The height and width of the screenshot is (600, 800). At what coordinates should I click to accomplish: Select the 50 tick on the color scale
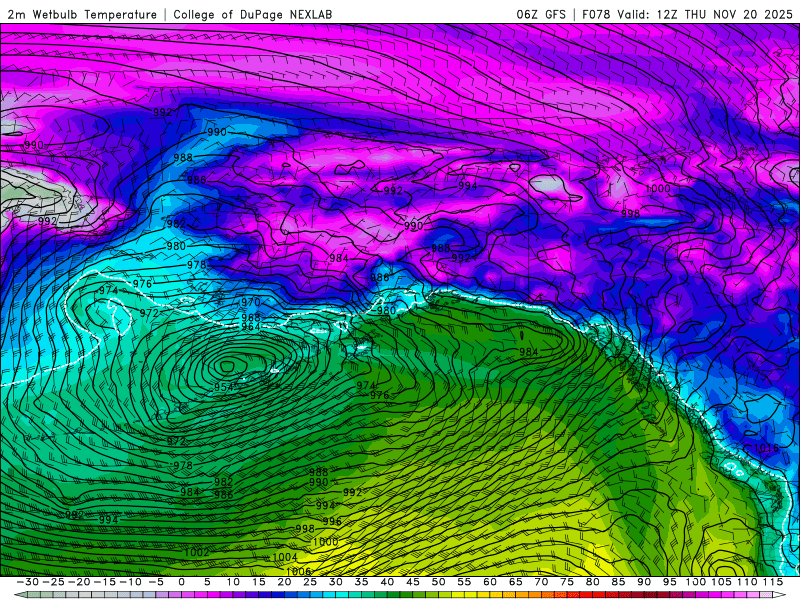coord(438,582)
